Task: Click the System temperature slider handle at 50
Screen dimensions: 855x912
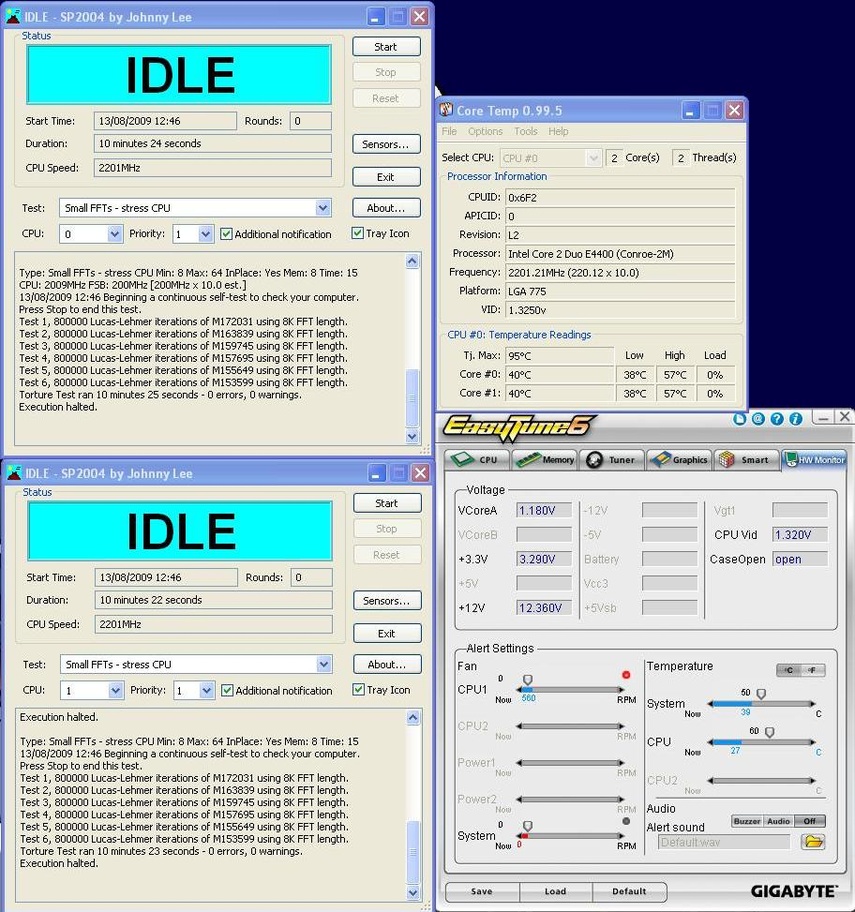Action: click(x=761, y=694)
